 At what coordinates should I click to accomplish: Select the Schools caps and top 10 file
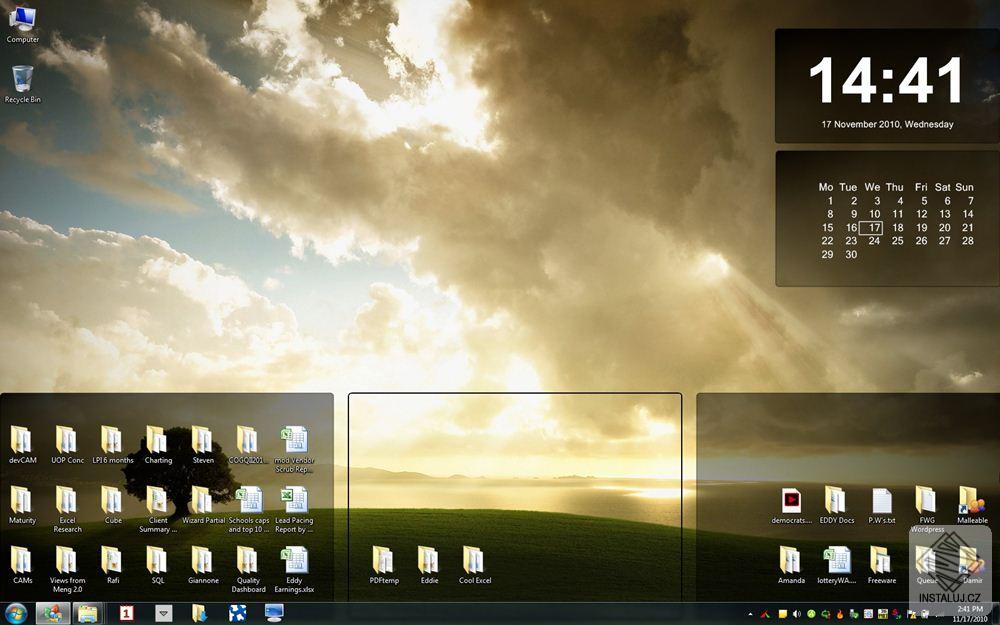tap(249, 510)
